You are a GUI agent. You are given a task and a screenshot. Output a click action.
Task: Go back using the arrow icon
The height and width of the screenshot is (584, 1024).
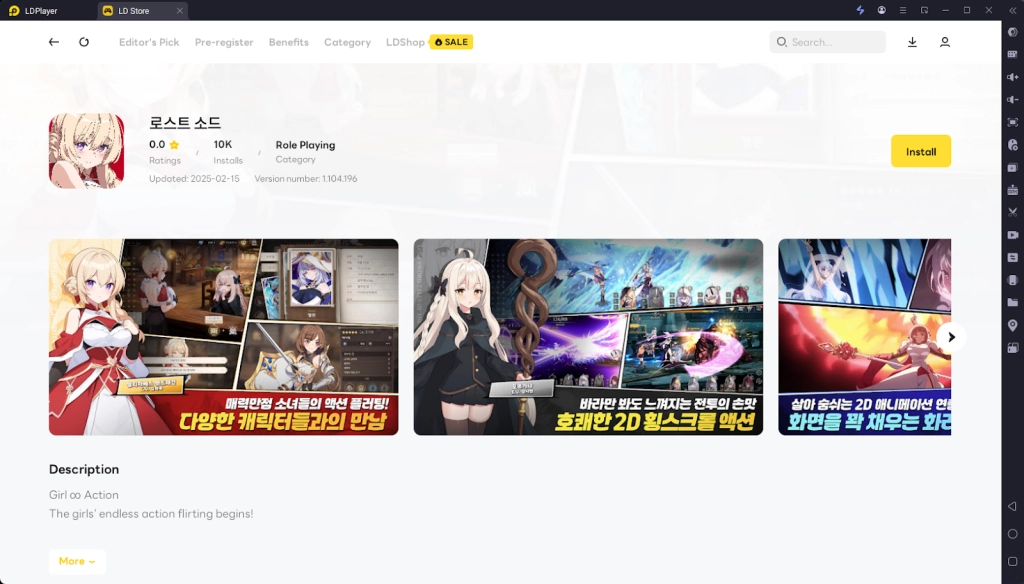(54, 42)
